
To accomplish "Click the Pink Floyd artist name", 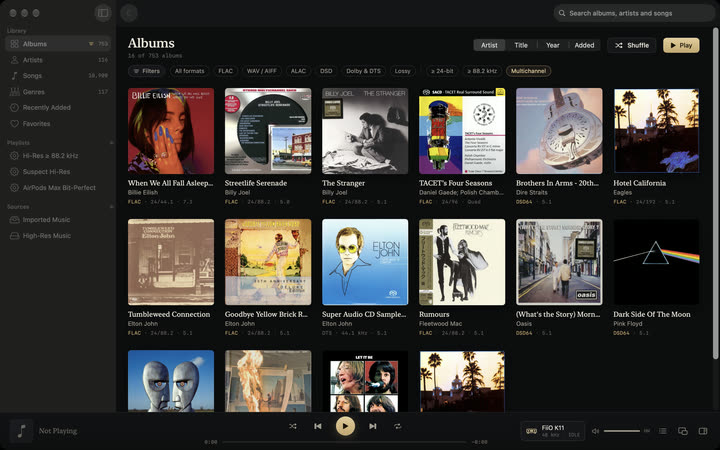I will pos(627,324).
